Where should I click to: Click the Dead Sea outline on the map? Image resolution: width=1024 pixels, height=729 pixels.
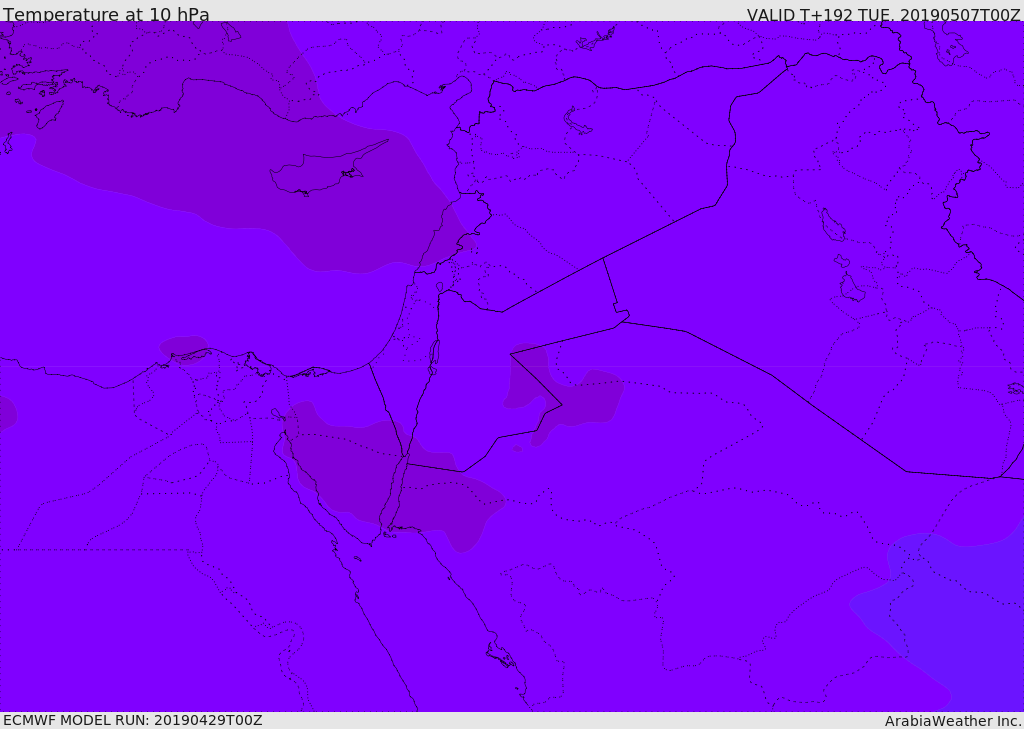pos(434,358)
